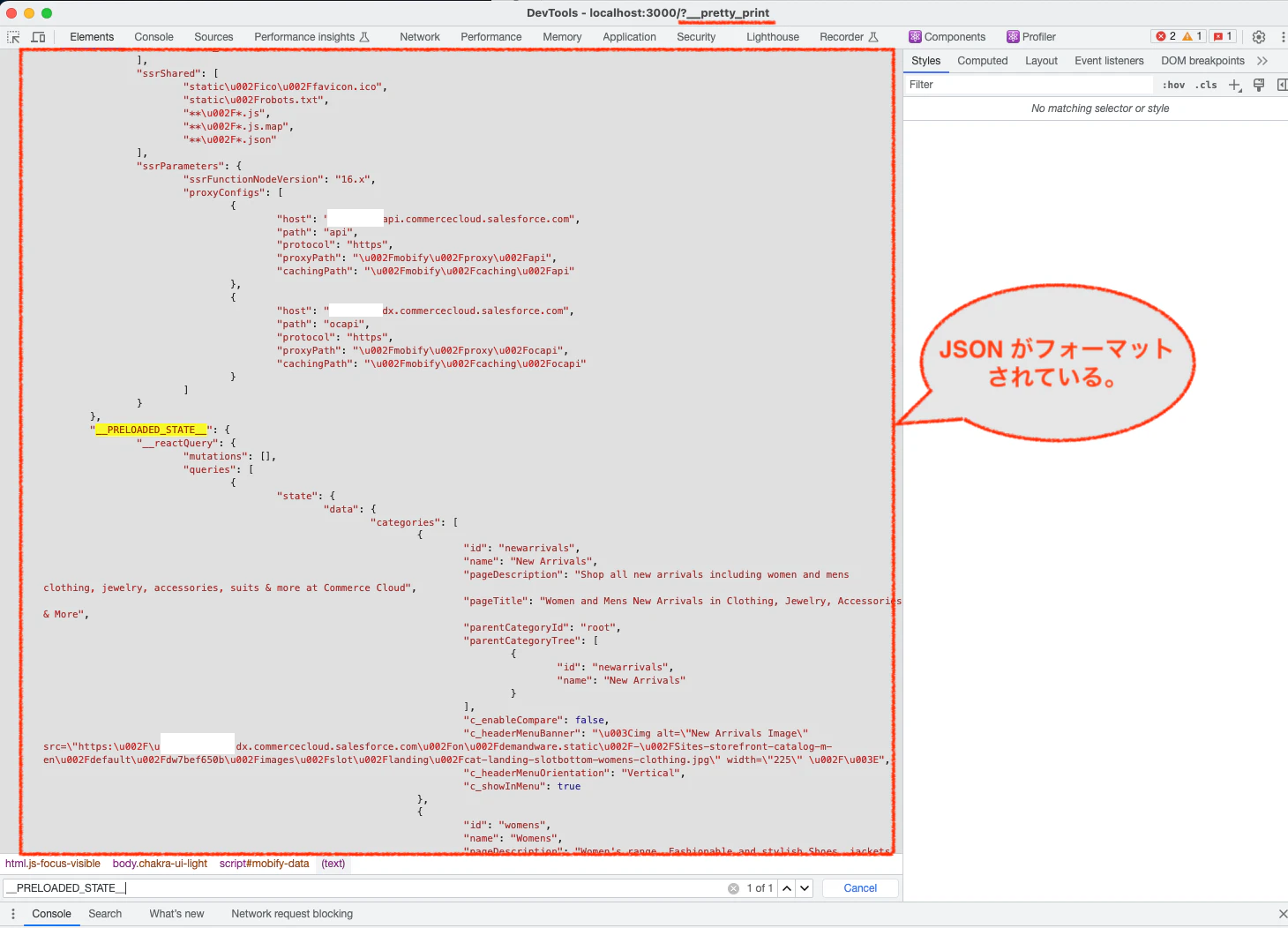Image resolution: width=1288 pixels, height=928 pixels.
Task: Click the "ssrShared" key text
Action: click(168, 73)
